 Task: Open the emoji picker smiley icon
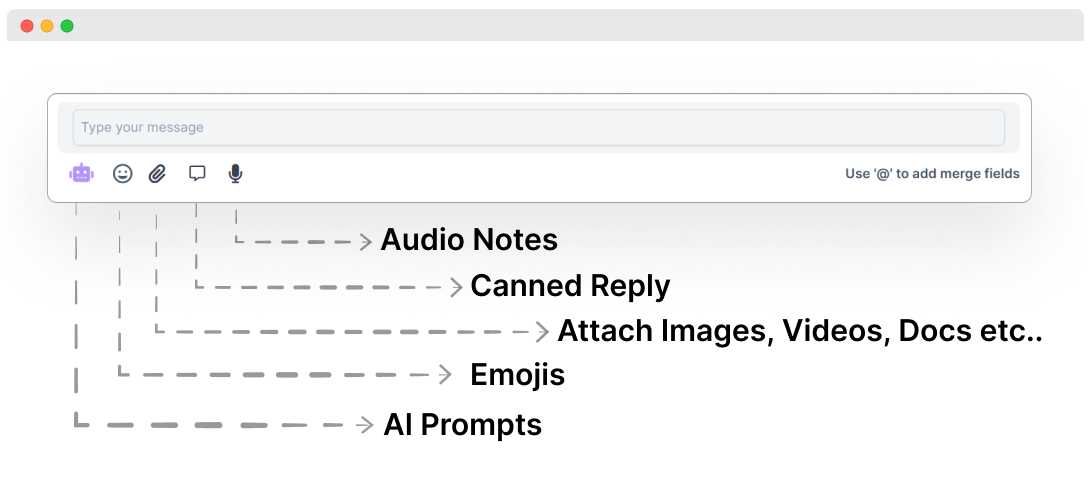[122, 173]
